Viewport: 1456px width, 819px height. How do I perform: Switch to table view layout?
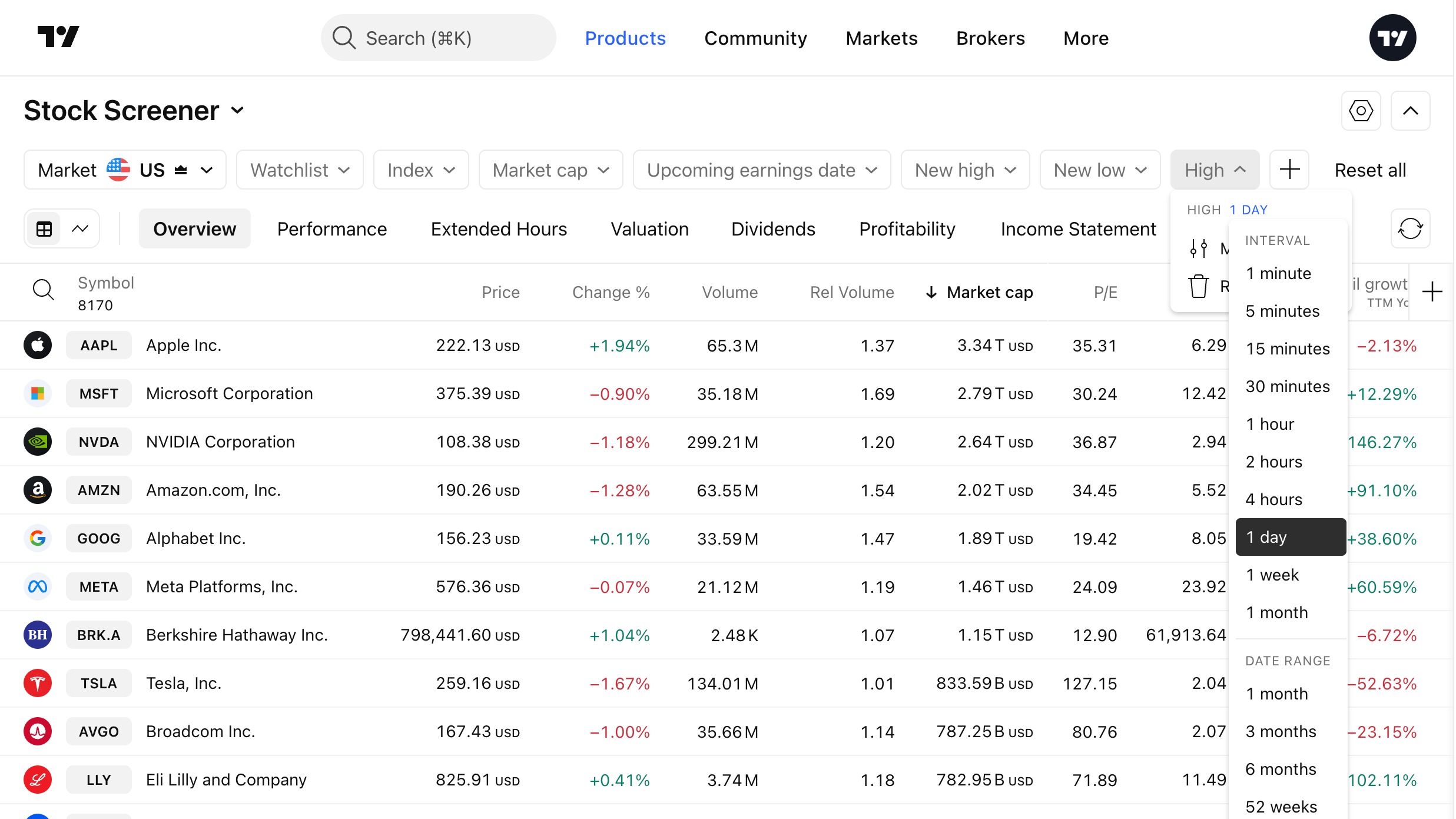coord(45,229)
